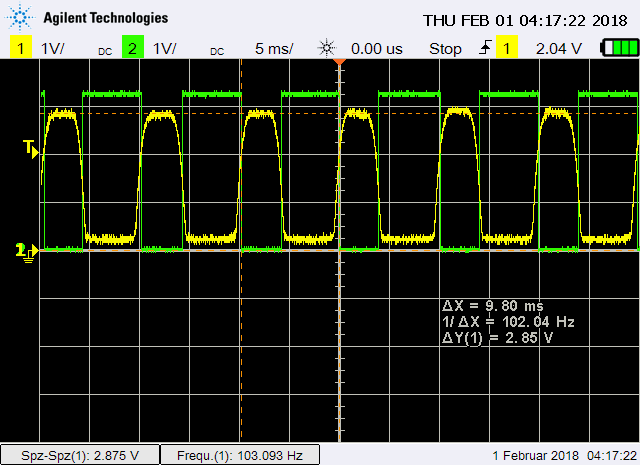This screenshot has height=465, width=640.
Task: Click the channel ground reference marker
Action: tap(26, 252)
